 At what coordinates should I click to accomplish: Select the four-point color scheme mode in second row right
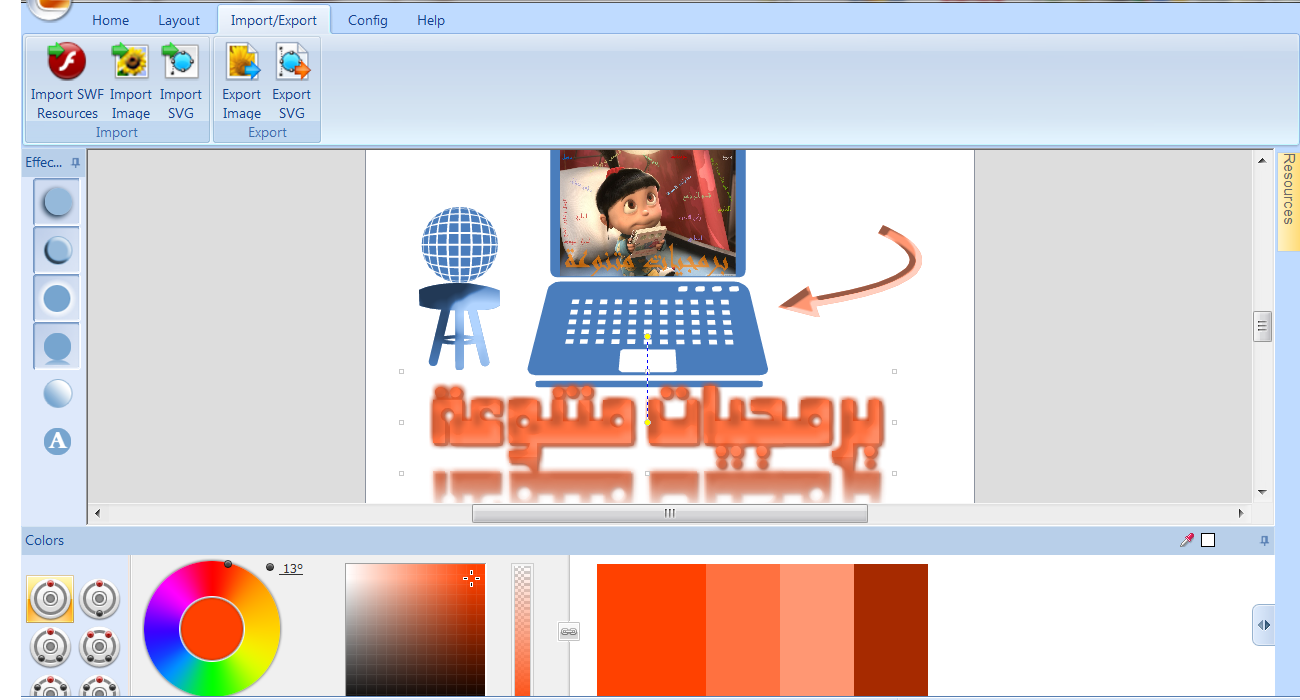(99, 647)
